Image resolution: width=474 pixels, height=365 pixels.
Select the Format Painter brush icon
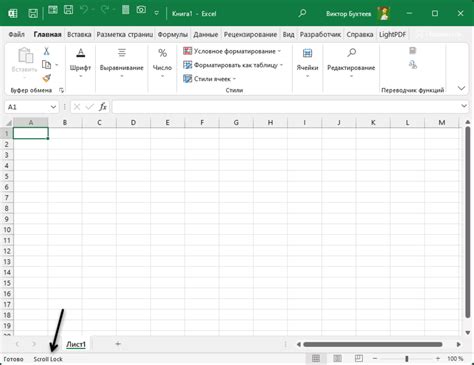47,78
